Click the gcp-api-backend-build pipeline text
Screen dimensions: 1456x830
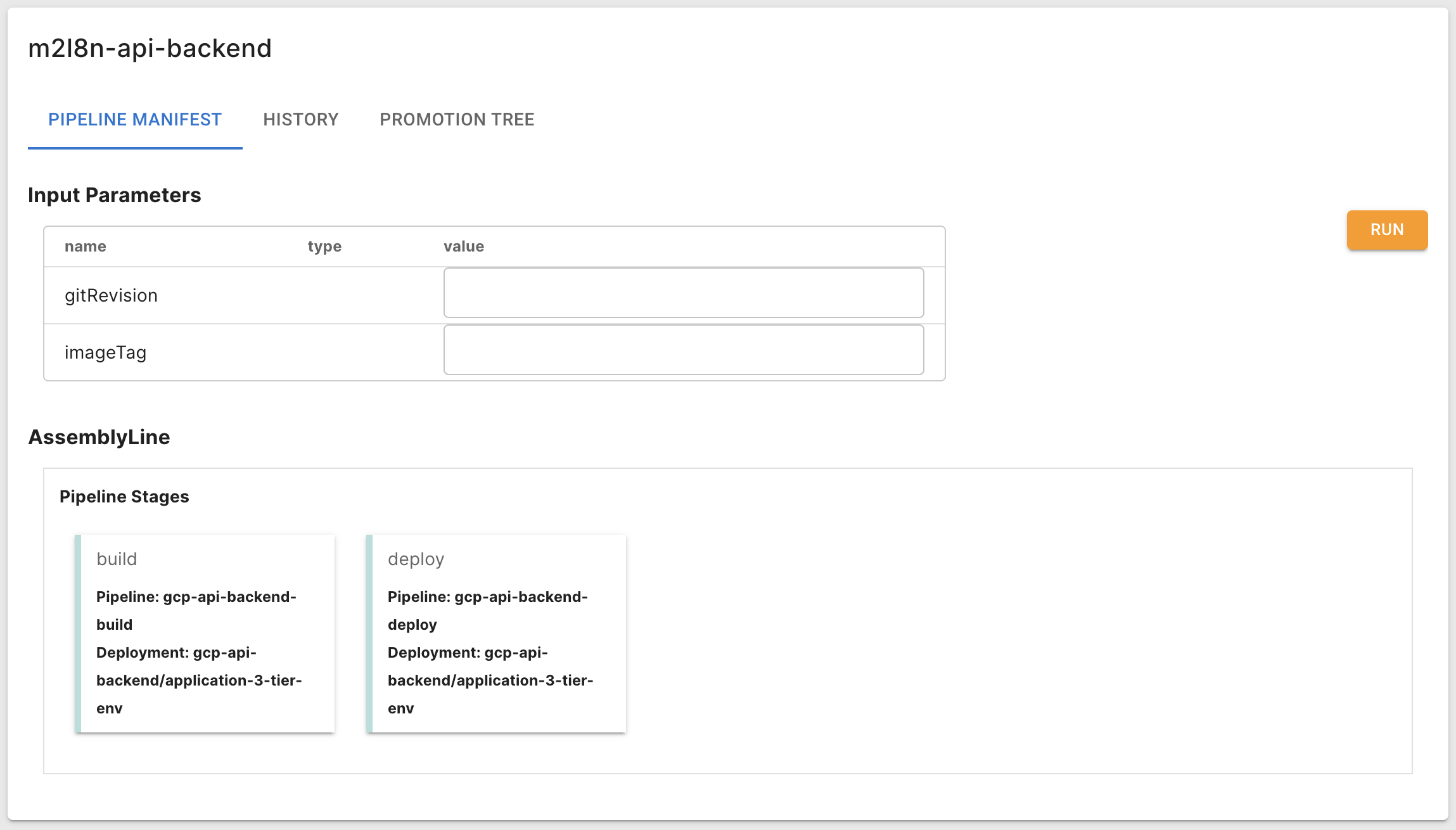(196, 610)
